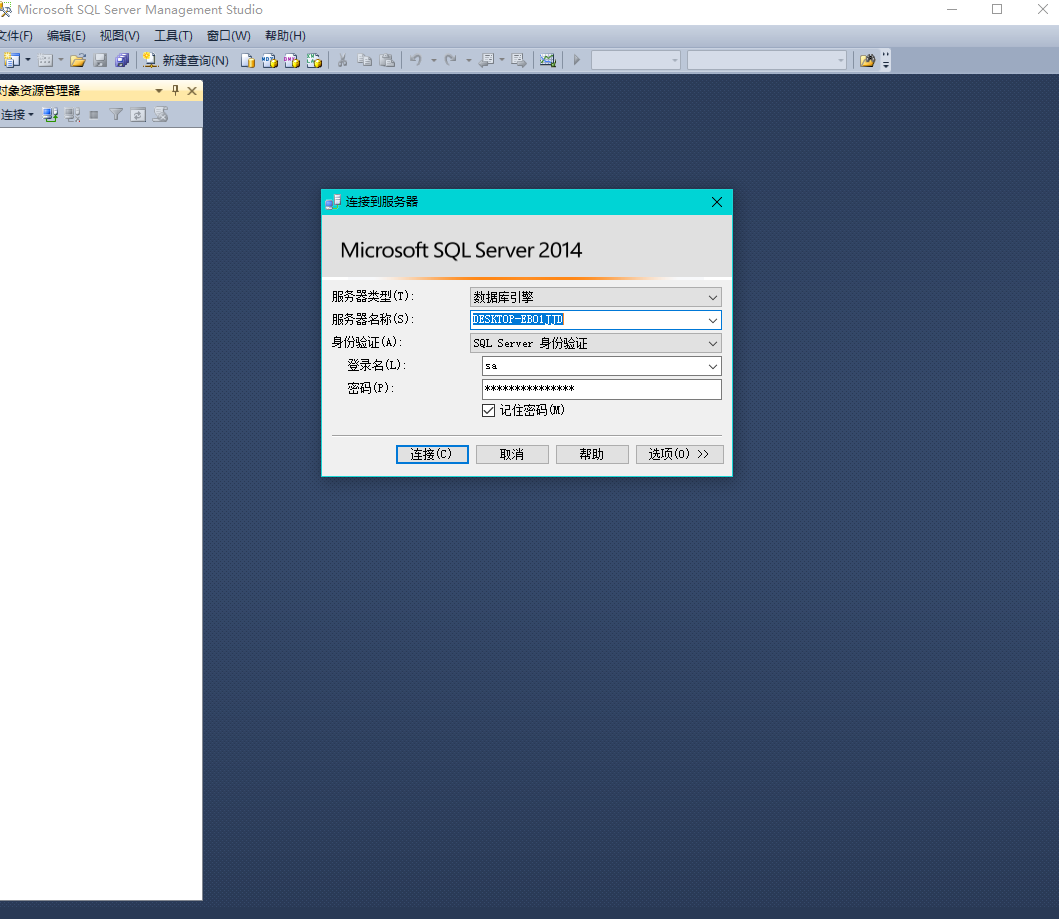The height and width of the screenshot is (919, 1059).
Task: Open the toolbar overflow options arrow
Action: (885, 60)
